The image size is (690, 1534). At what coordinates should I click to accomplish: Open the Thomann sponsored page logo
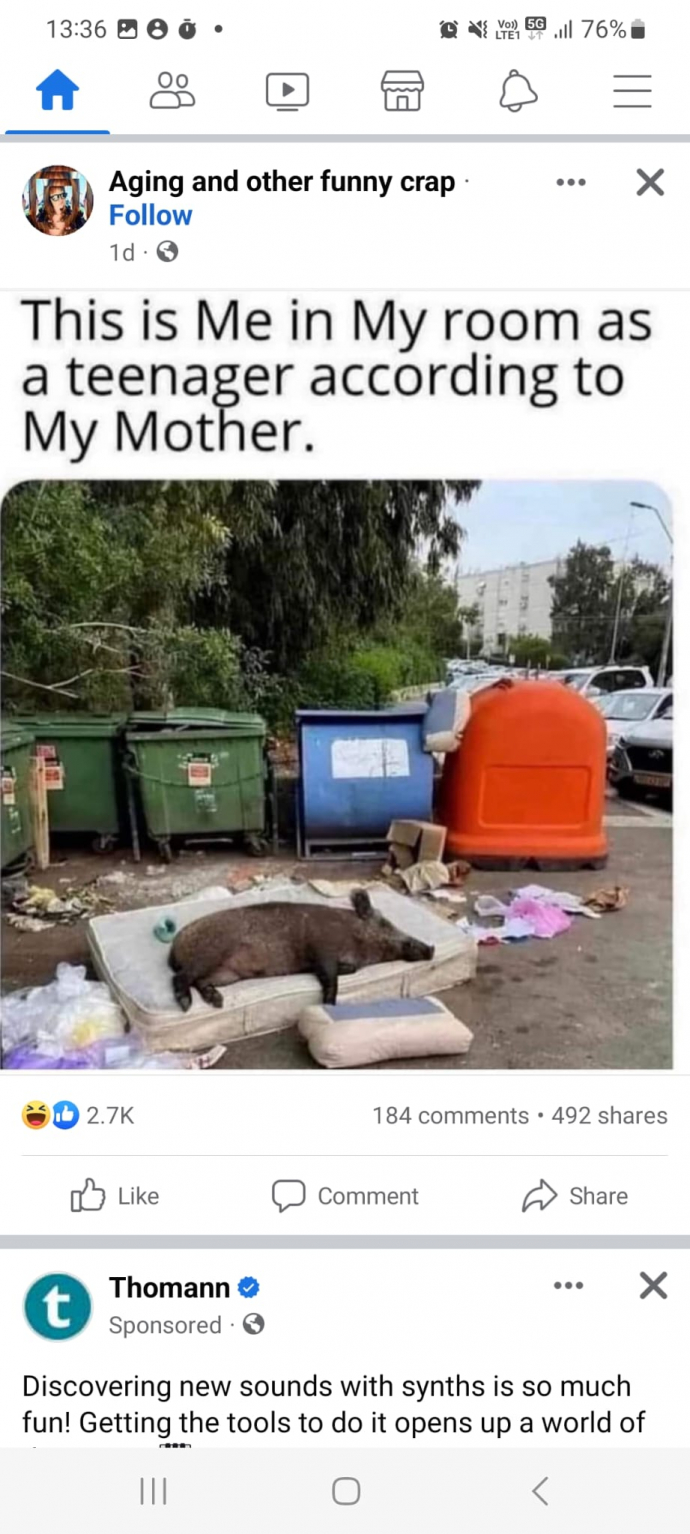click(57, 1306)
